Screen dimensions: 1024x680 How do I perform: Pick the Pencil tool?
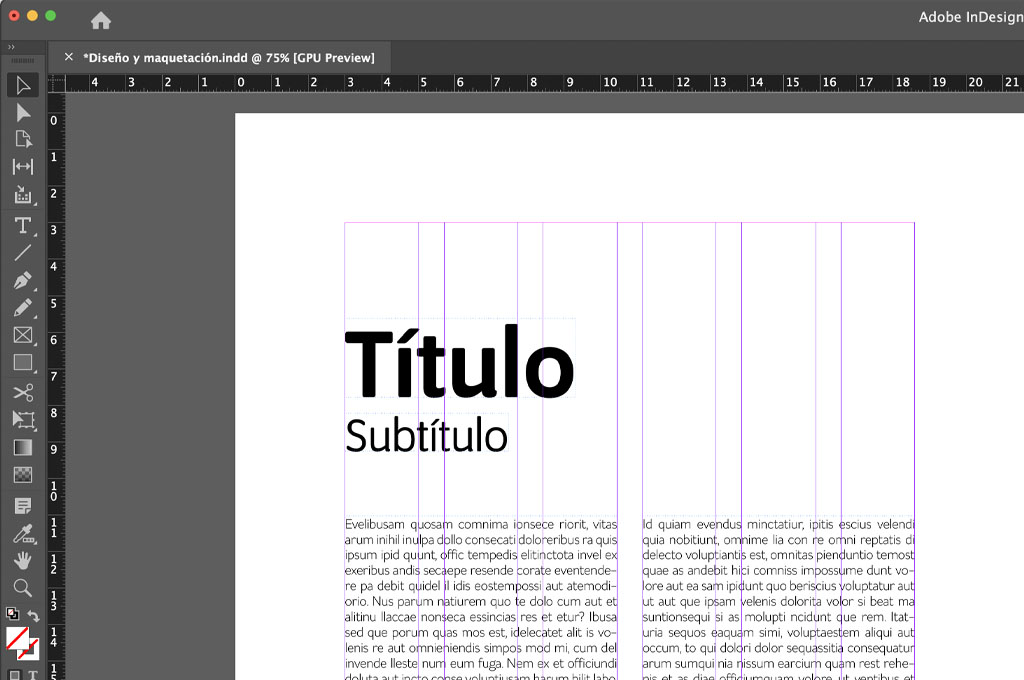(x=23, y=308)
